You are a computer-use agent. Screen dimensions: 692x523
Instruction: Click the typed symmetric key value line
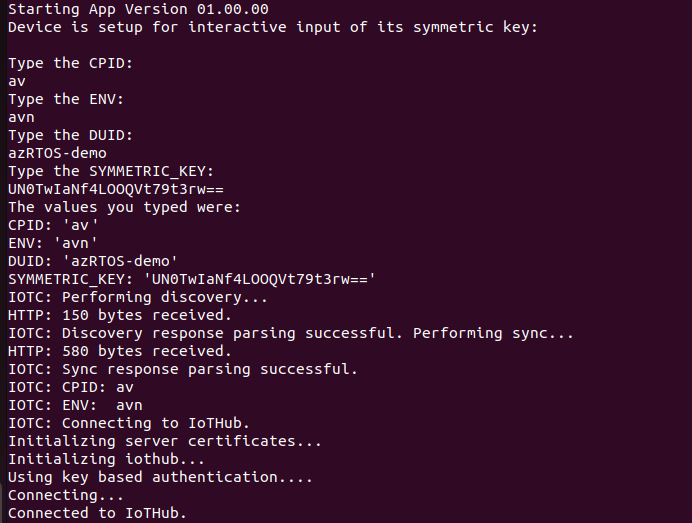pyautogui.click(x=116, y=189)
